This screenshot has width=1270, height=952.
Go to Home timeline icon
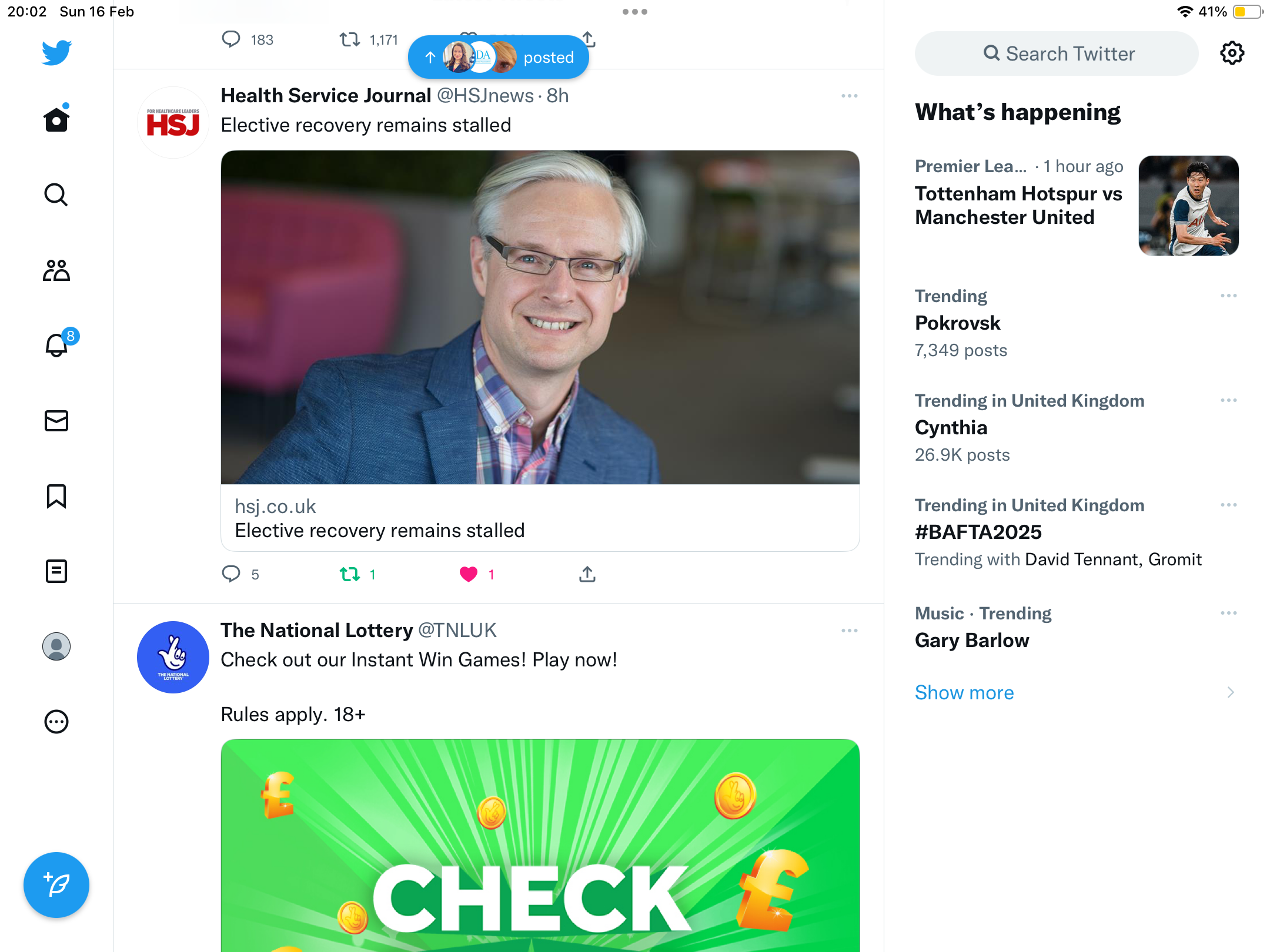56,118
